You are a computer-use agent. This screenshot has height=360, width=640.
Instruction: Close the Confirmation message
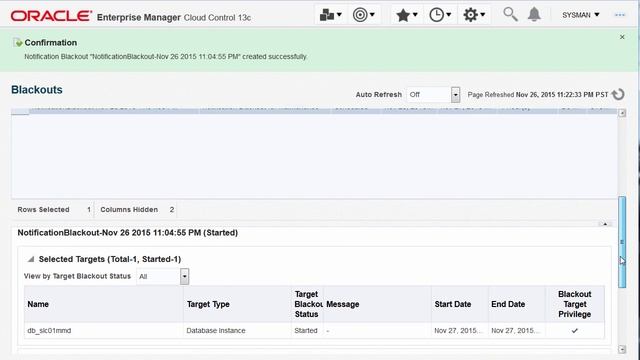click(x=622, y=37)
